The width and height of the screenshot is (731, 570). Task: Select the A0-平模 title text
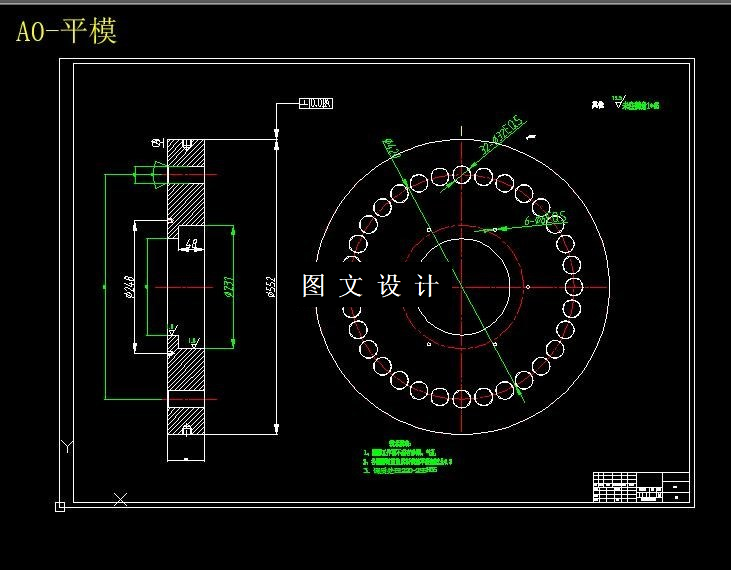pos(66,31)
